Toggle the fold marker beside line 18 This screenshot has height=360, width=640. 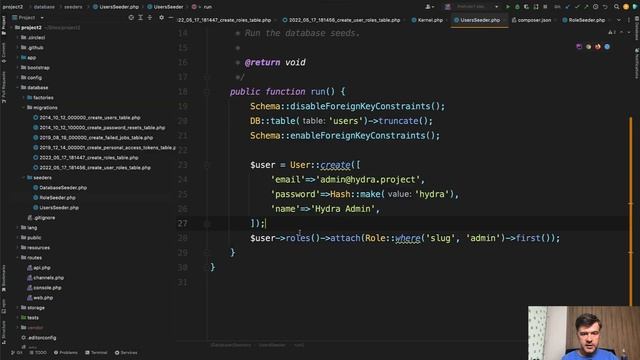click(207, 92)
